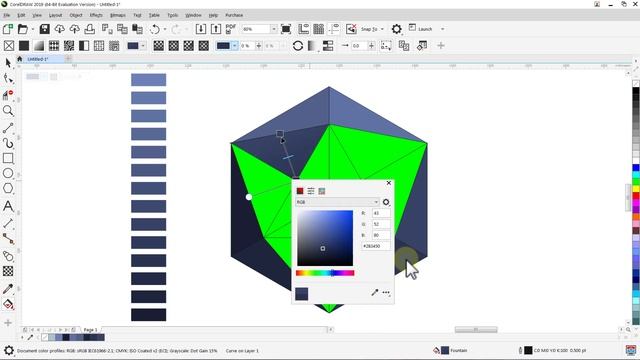Click inside the color saturation field
Screen dimensions: 640x360
click(x=325, y=238)
